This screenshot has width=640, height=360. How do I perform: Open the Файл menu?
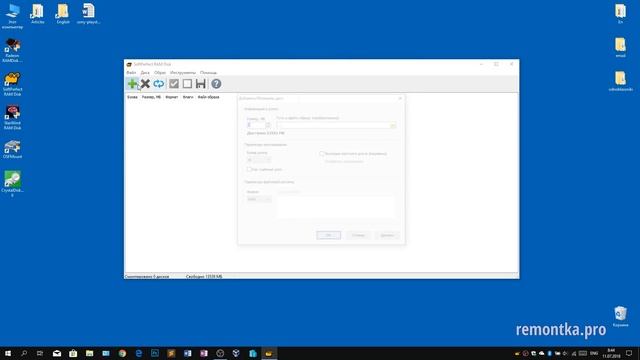click(131, 73)
